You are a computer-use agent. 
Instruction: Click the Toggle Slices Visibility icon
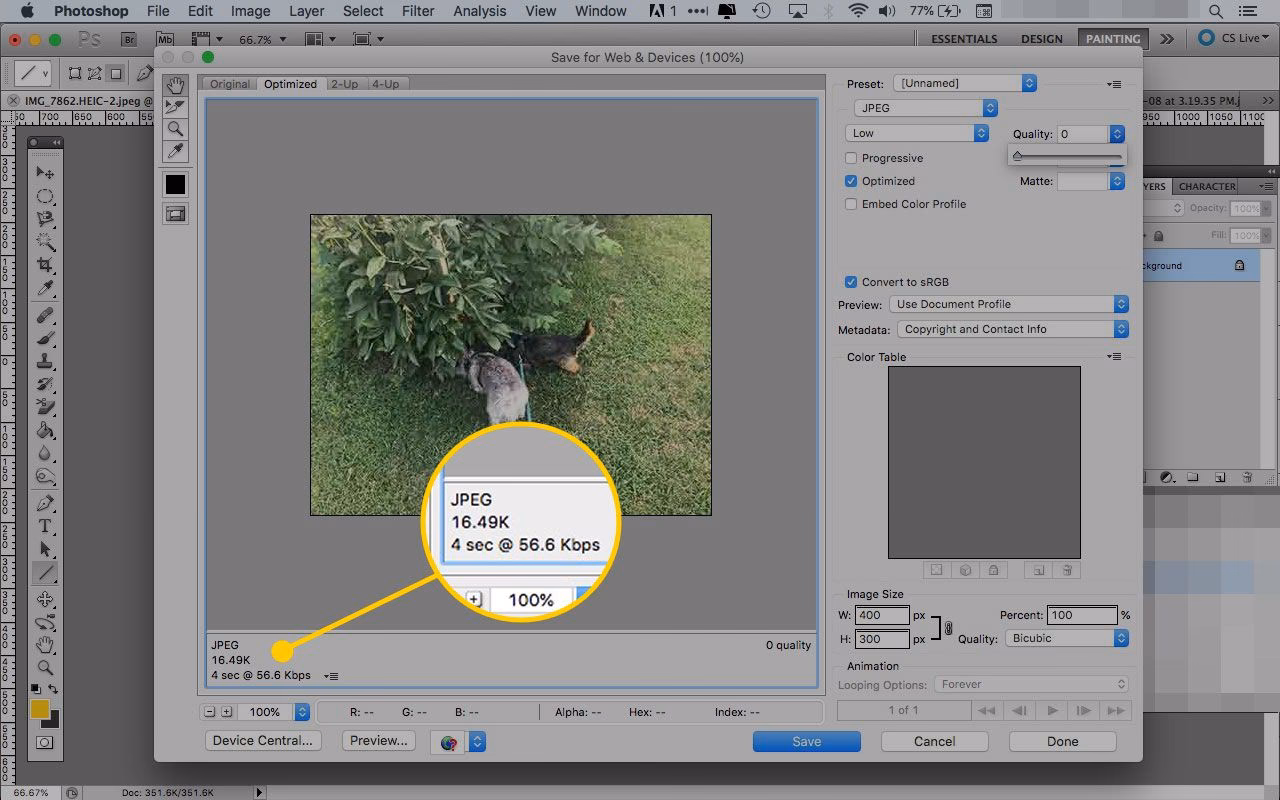175,213
